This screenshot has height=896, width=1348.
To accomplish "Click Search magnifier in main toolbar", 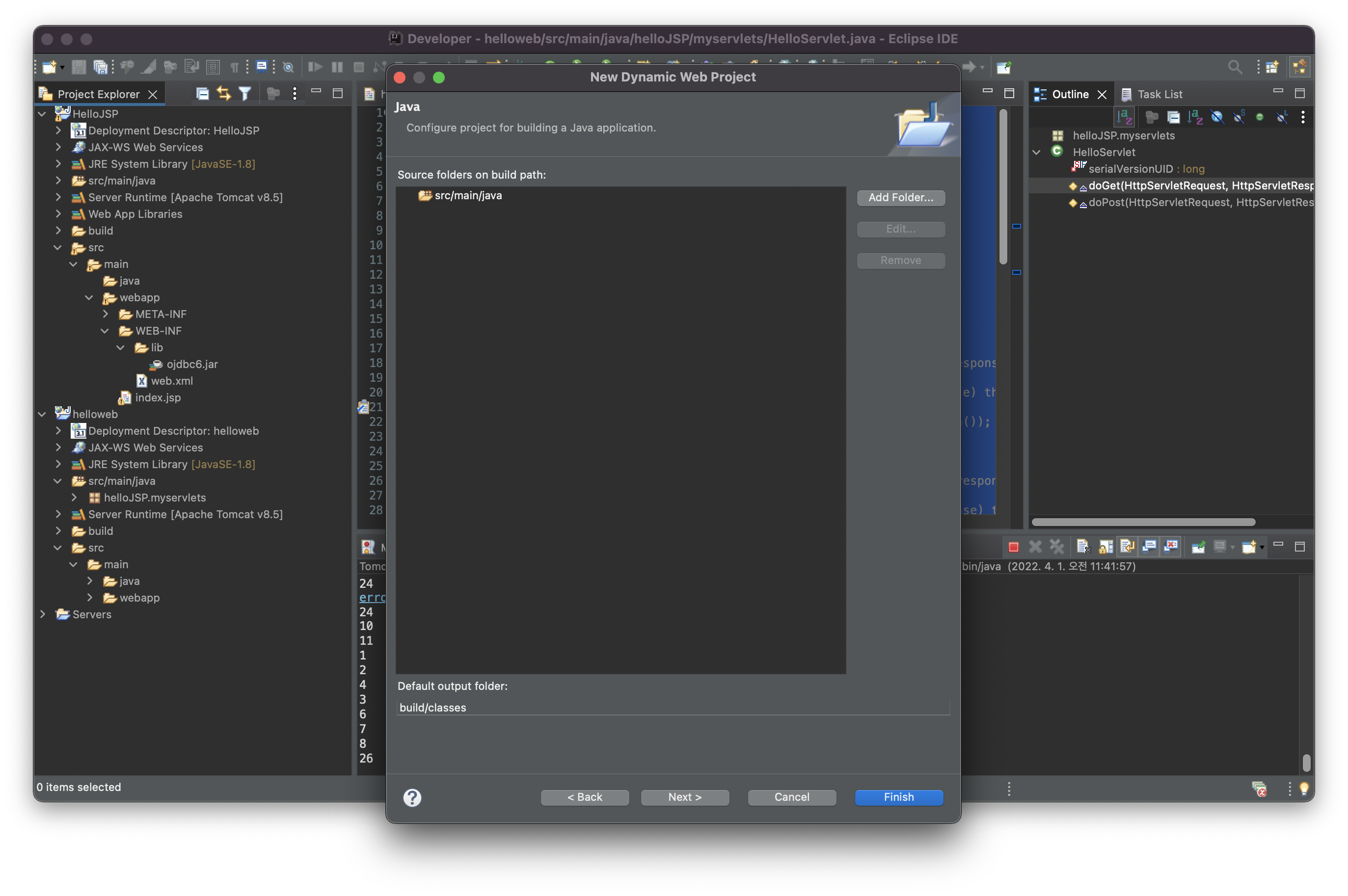I will (x=1235, y=67).
